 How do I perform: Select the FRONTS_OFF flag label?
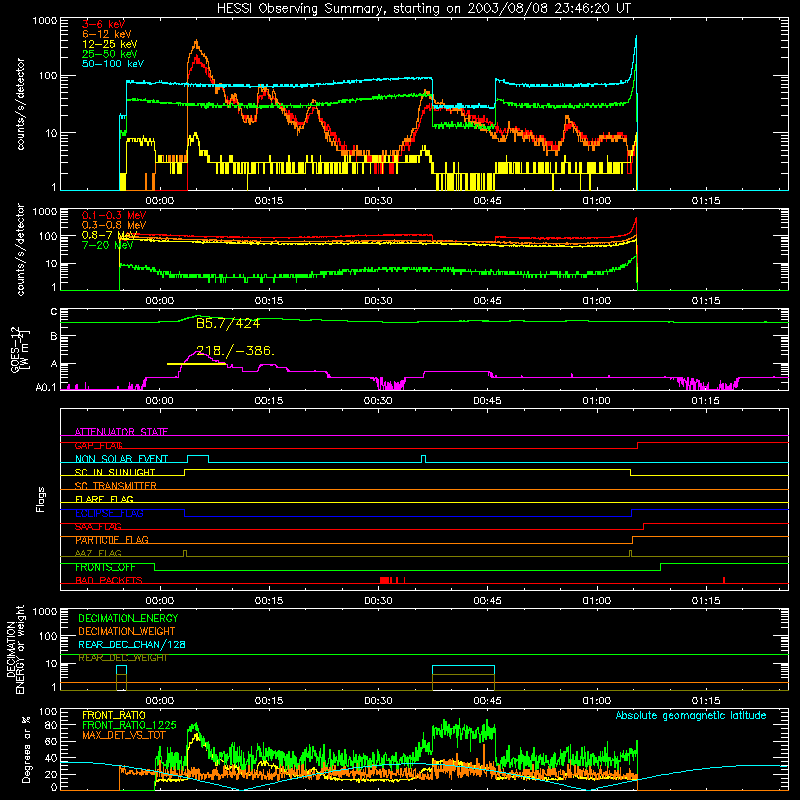click(105, 567)
